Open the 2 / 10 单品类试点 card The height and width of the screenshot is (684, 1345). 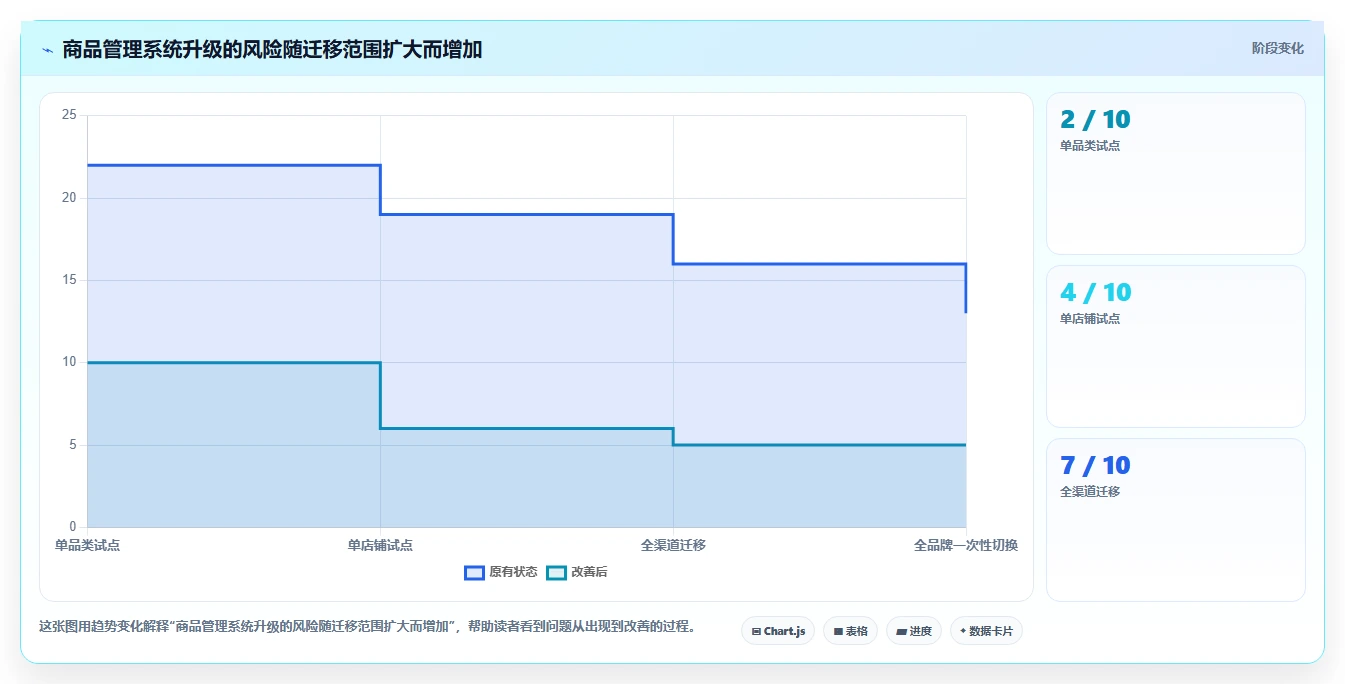1176,174
